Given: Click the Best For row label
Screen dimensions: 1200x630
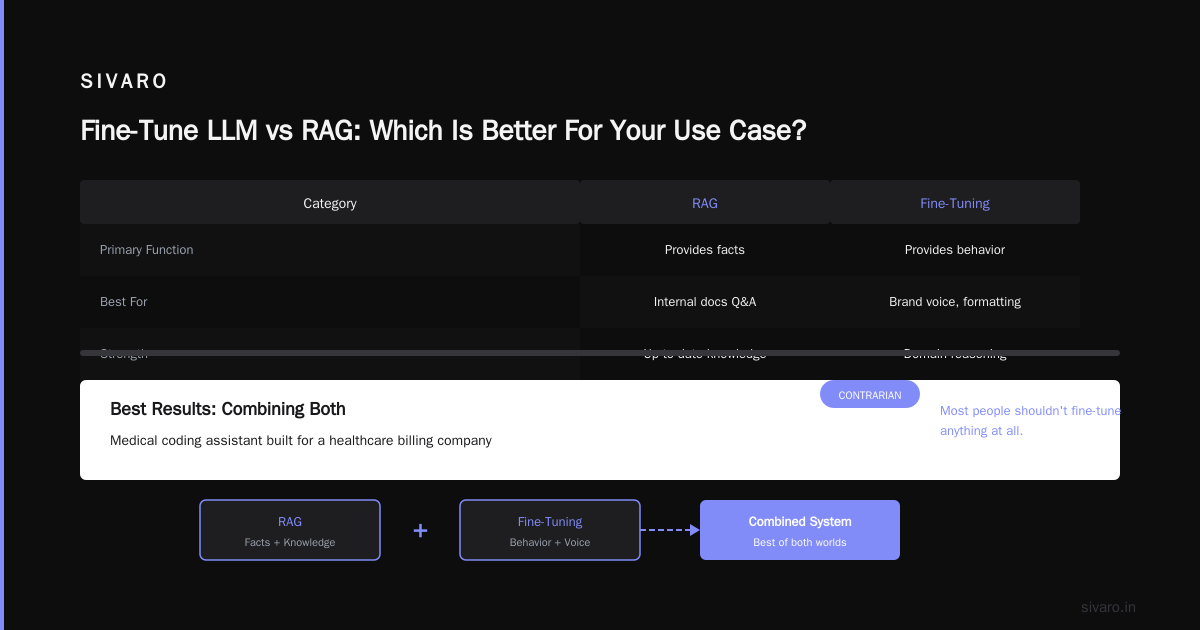Looking at the screenshot, I should click(124, 302).
